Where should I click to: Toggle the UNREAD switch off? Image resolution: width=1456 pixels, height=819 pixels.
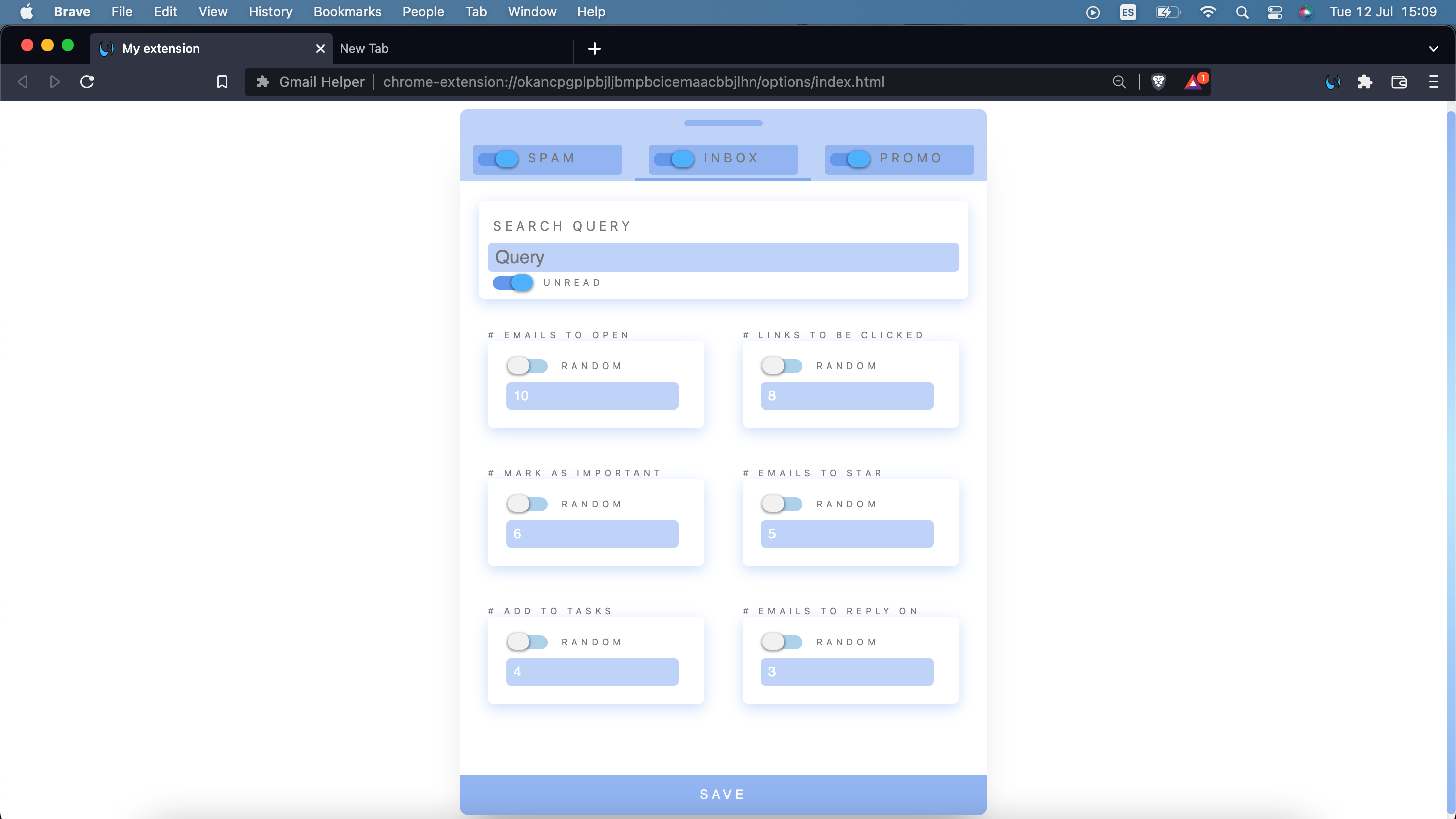click(513, 282)
